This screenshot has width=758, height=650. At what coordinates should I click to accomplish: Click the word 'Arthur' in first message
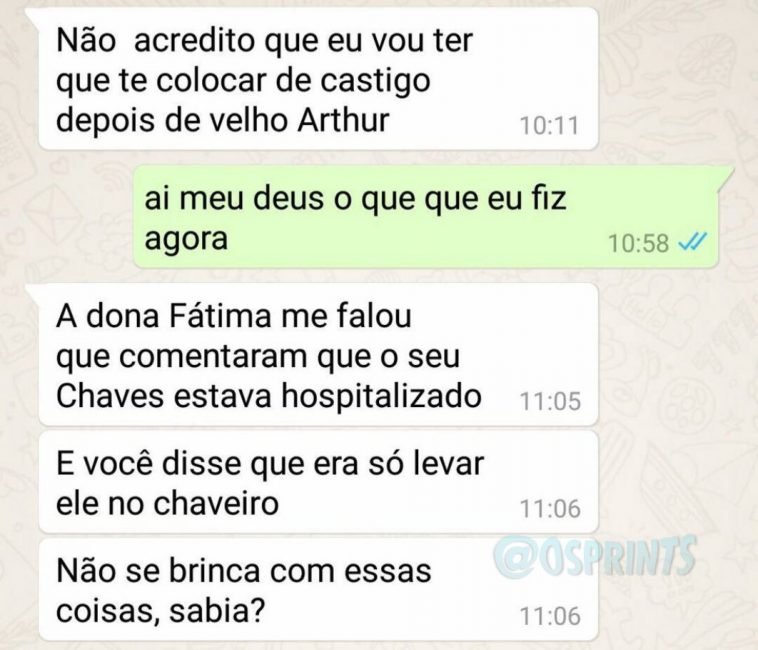pyautogui.click(x=343, y=120)
